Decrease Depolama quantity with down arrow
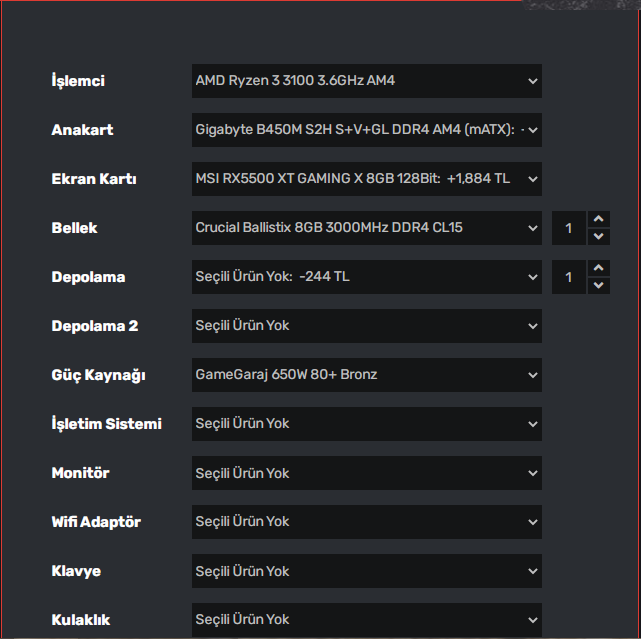The image size is (641, 639). point(598,285)
